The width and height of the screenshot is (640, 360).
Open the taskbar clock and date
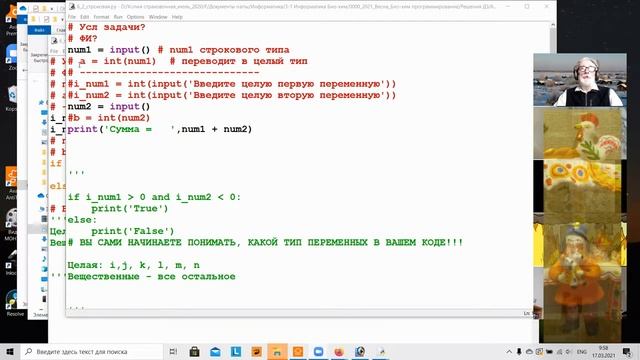pos(603,351)
